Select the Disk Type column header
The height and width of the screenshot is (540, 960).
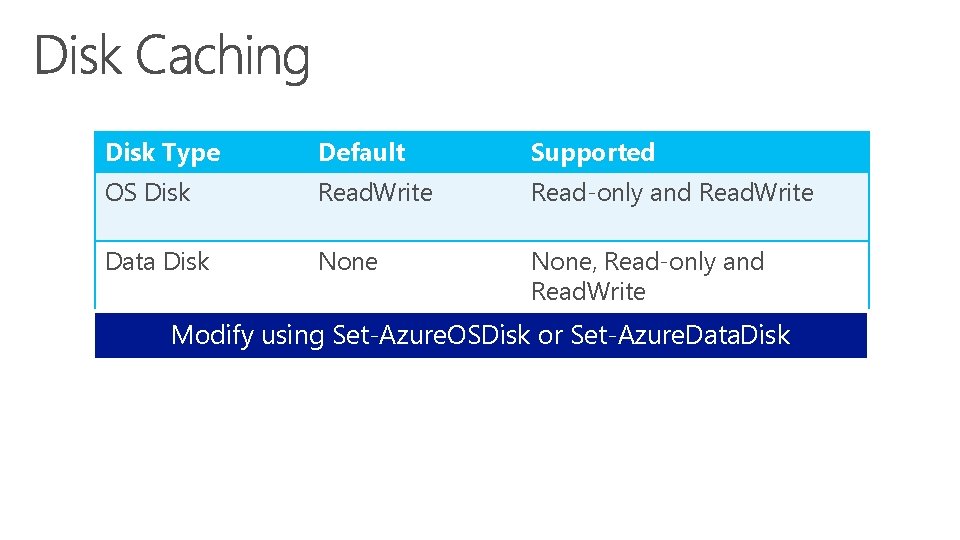pos(162,152)
